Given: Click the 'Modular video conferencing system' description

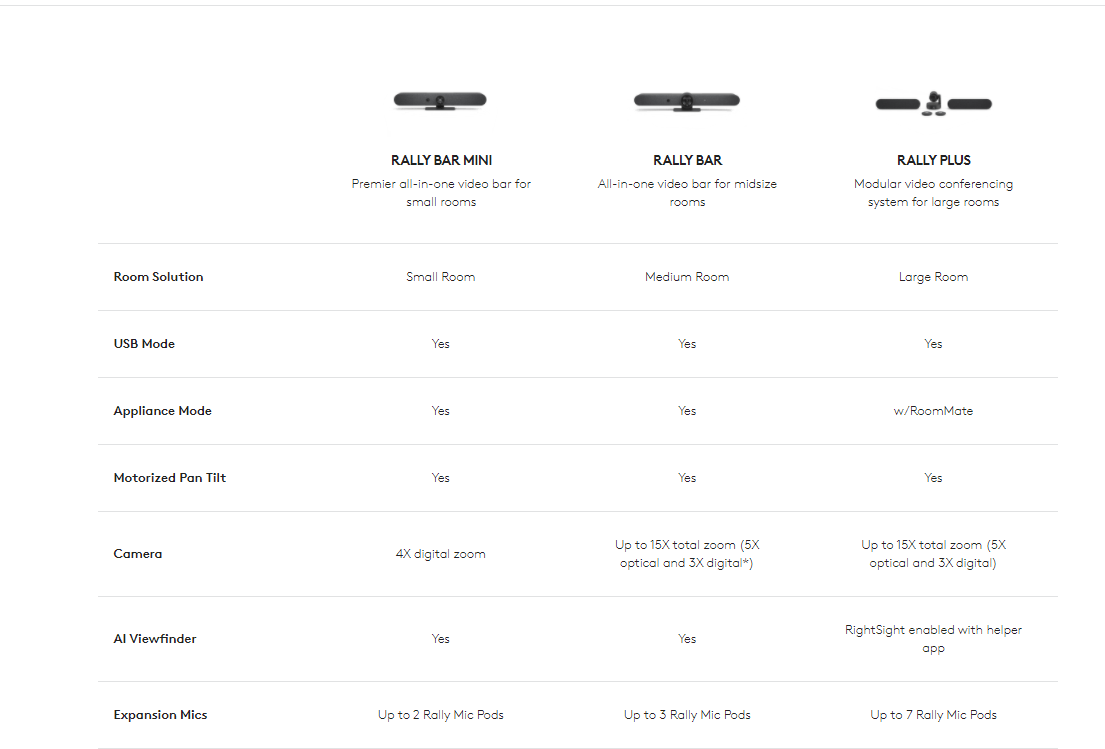Looking at the screenshot, I should pyautogui.click(x=933, y=193).
